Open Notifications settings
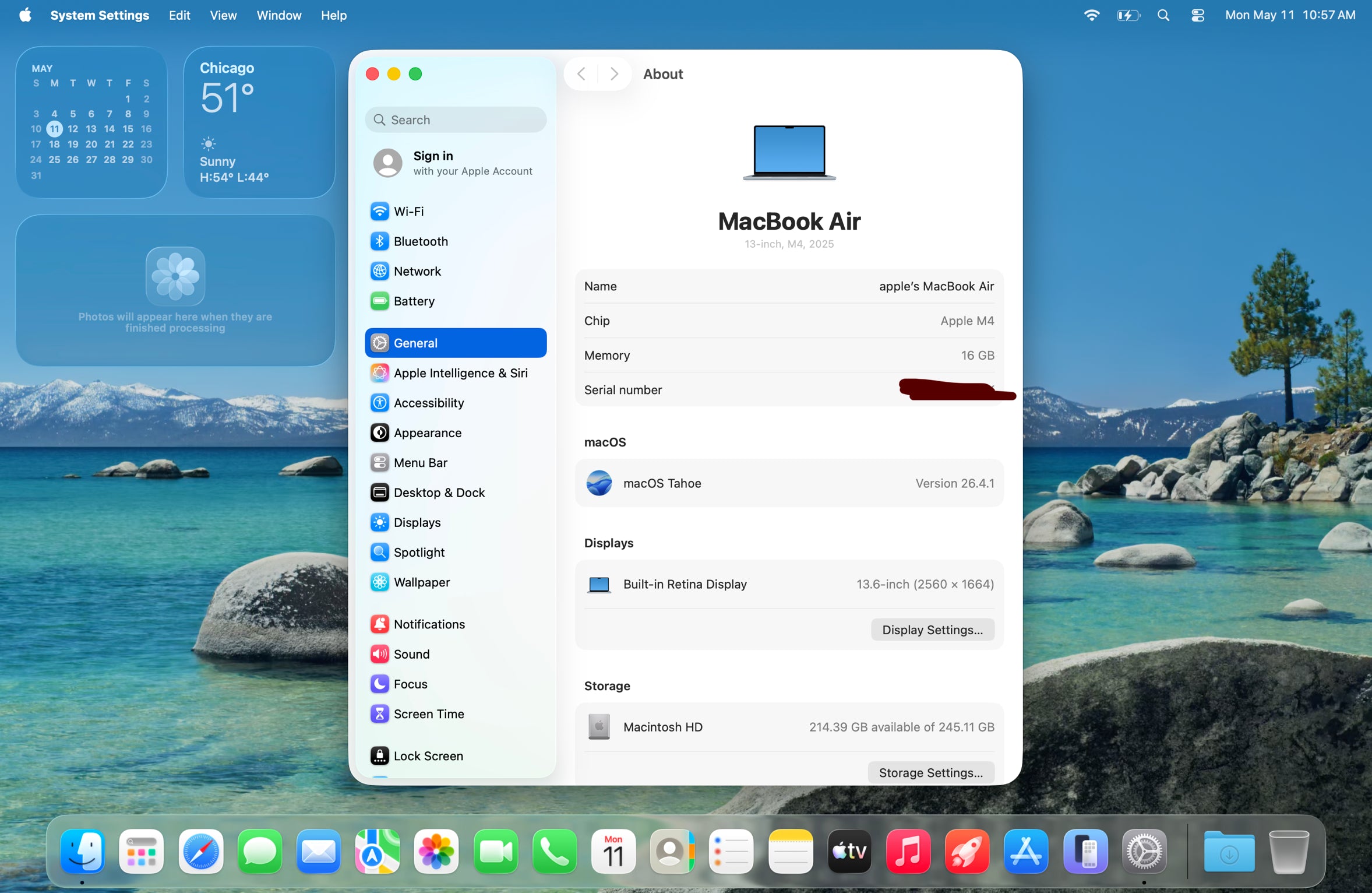The width and height of the screenshot is (1372, 893). pyautogui.click(x=456, y=624)
